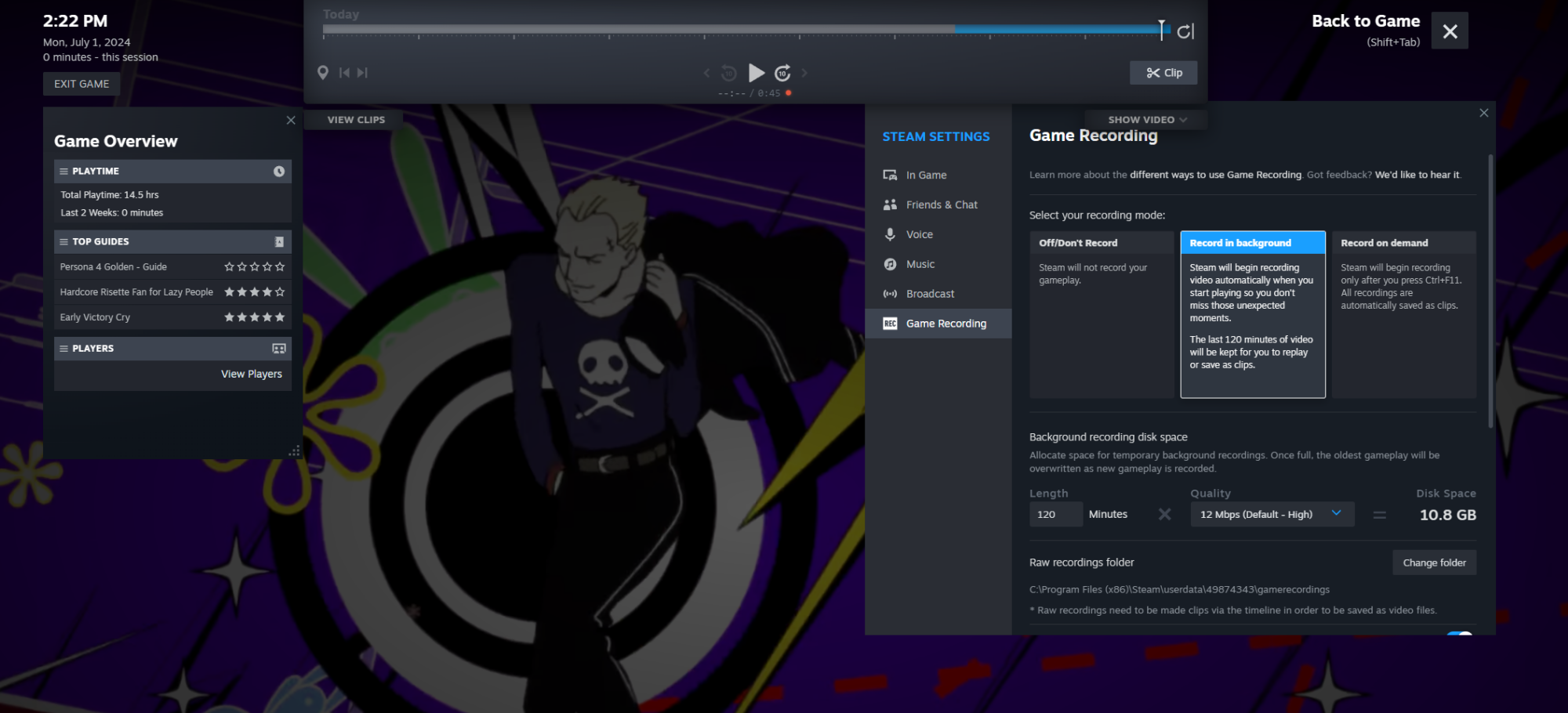Click the Music note icon
The image size is (1568, 713).
click(x=890, y=265)
